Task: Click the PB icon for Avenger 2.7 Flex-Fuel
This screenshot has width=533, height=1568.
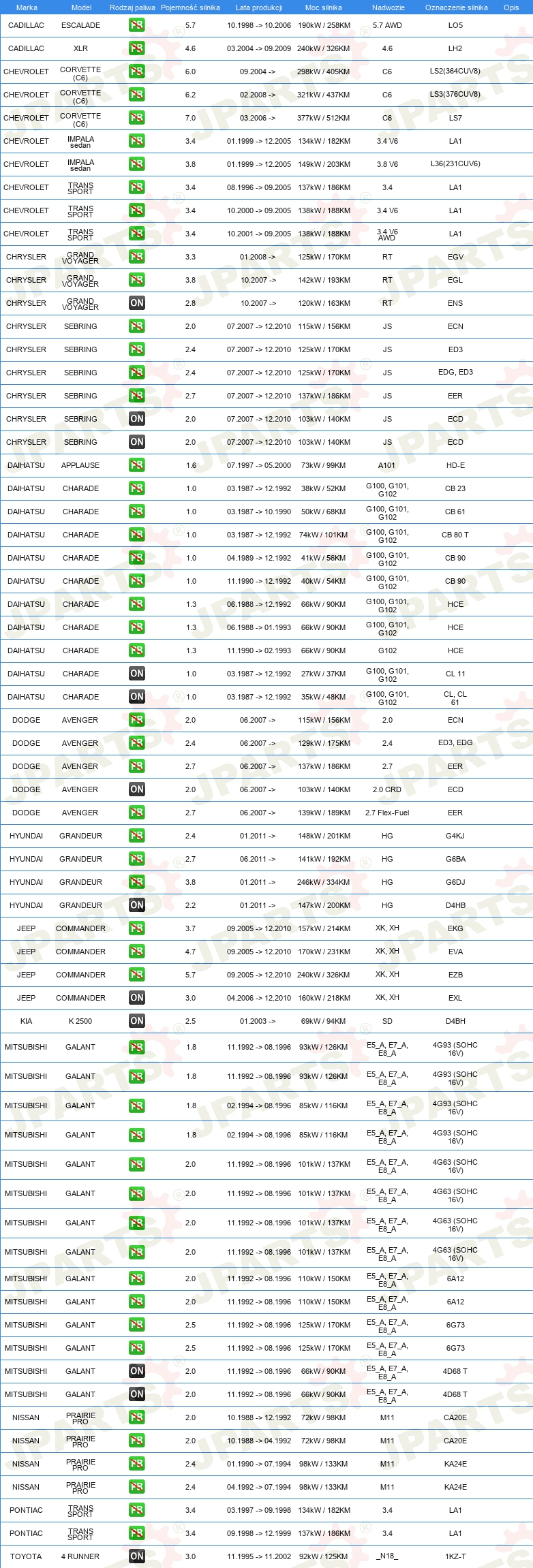Action: pos(136,813)
